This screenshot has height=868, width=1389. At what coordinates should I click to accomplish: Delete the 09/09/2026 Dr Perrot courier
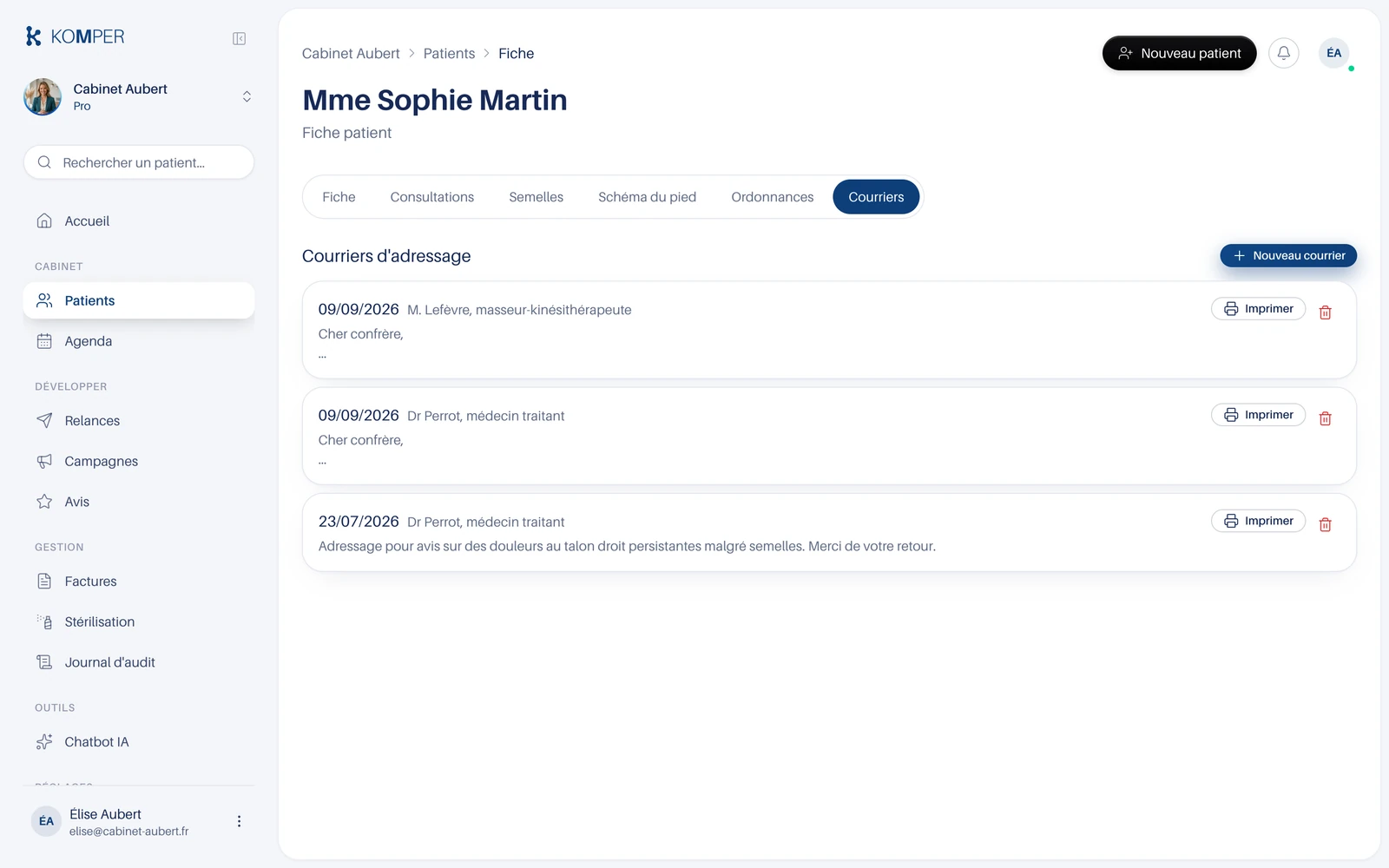pyautogui.click(x=1326, y=418)
